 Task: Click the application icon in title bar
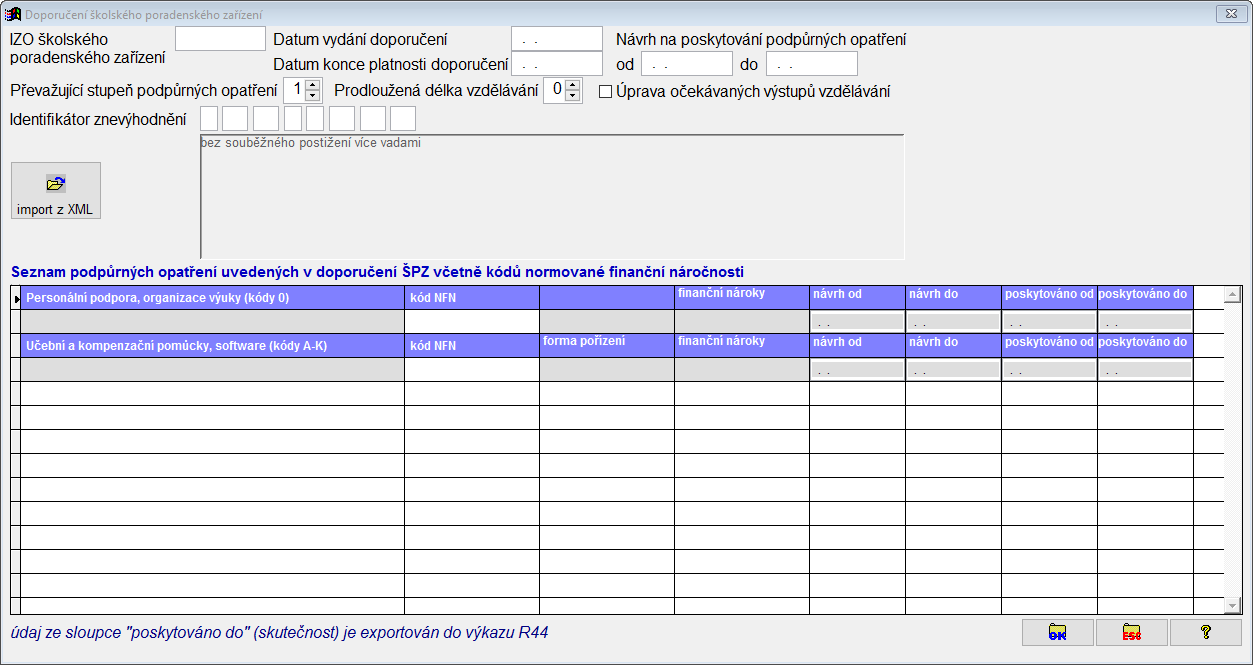click(x=13, y=14)
